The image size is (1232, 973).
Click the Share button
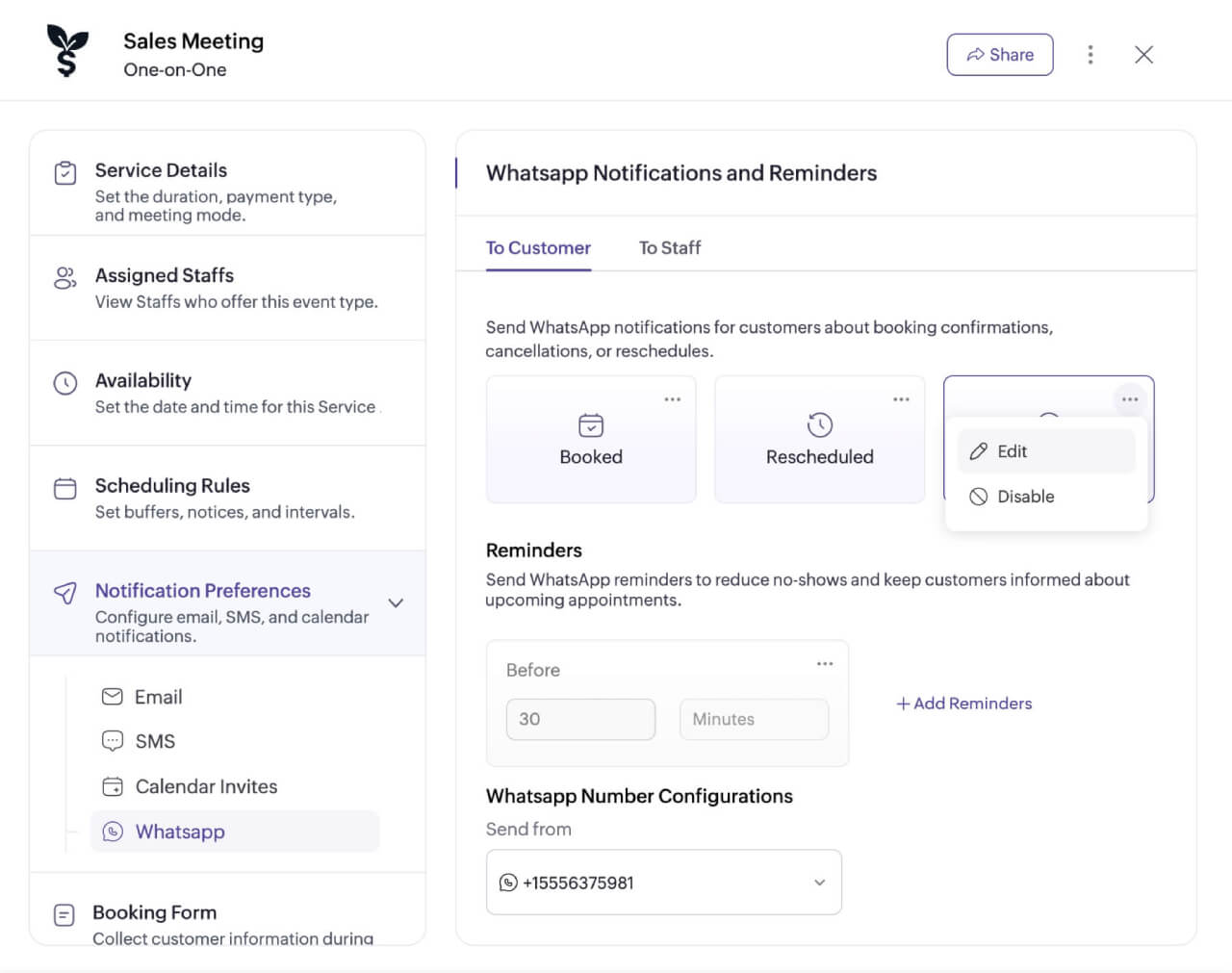tap(1000, 55)
